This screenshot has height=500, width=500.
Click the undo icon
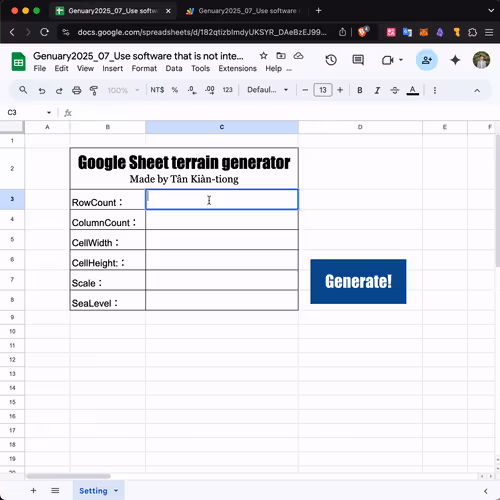tap(42, 90)
